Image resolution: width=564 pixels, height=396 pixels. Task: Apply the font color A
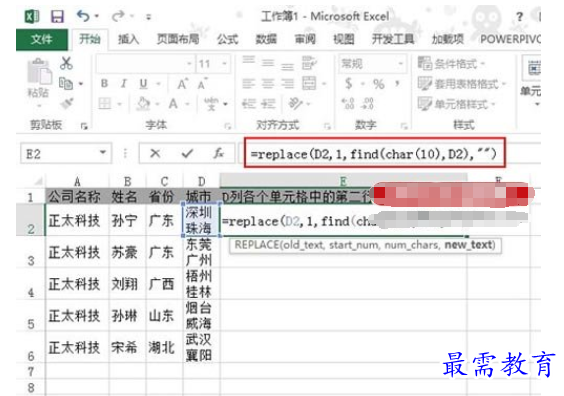(x=173, y=104)
